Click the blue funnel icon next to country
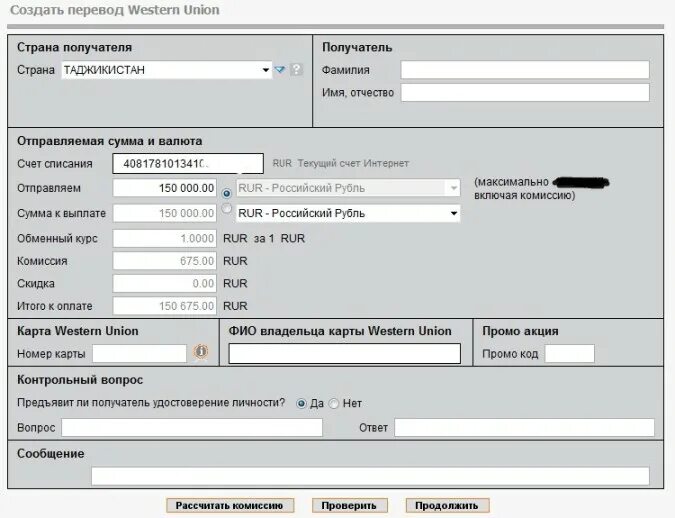 point(280,70)
